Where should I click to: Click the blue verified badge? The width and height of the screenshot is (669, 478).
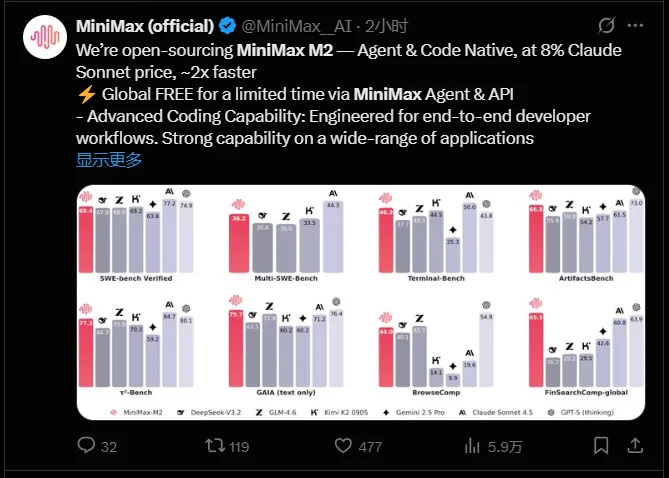[x=227, y=23]
